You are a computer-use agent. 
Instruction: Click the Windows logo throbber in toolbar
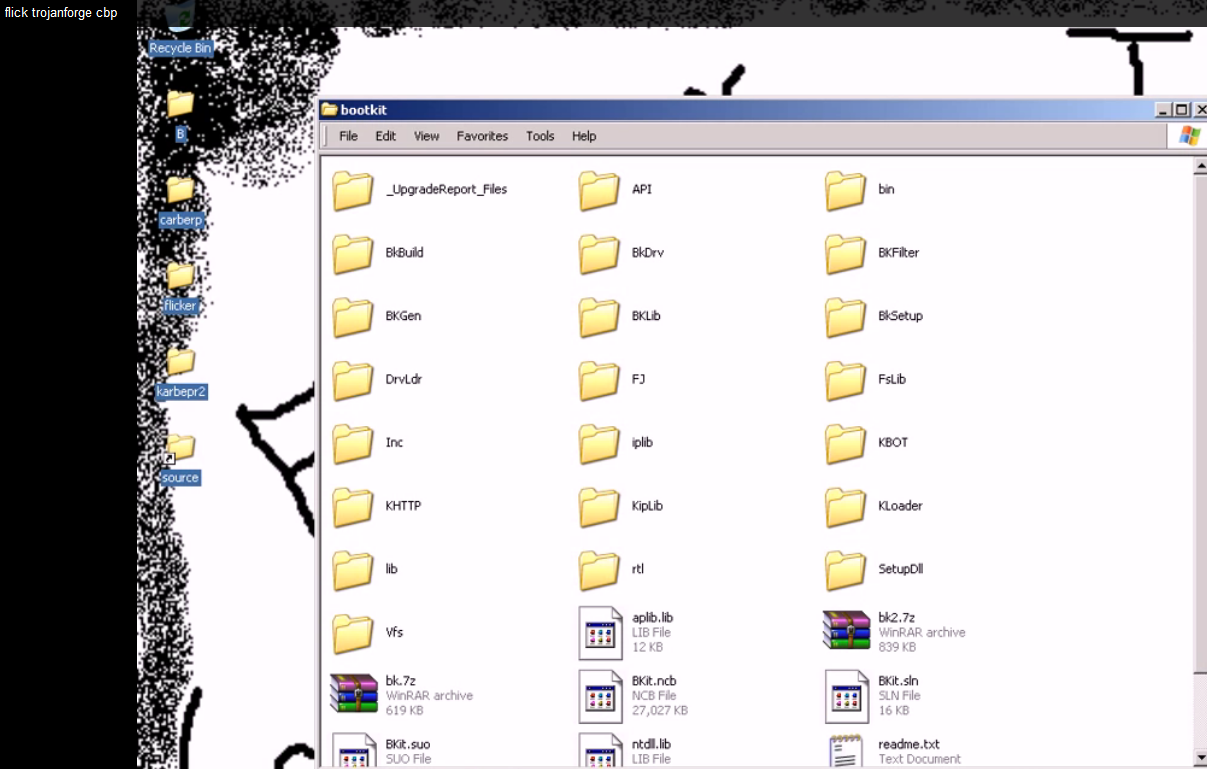coord(1188,136)
